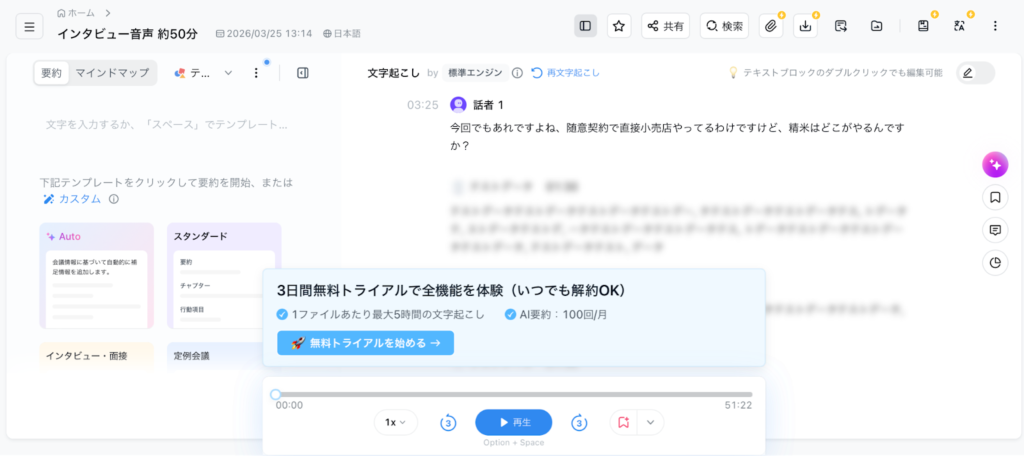Rewind 3 seconds in the audio

449,423
